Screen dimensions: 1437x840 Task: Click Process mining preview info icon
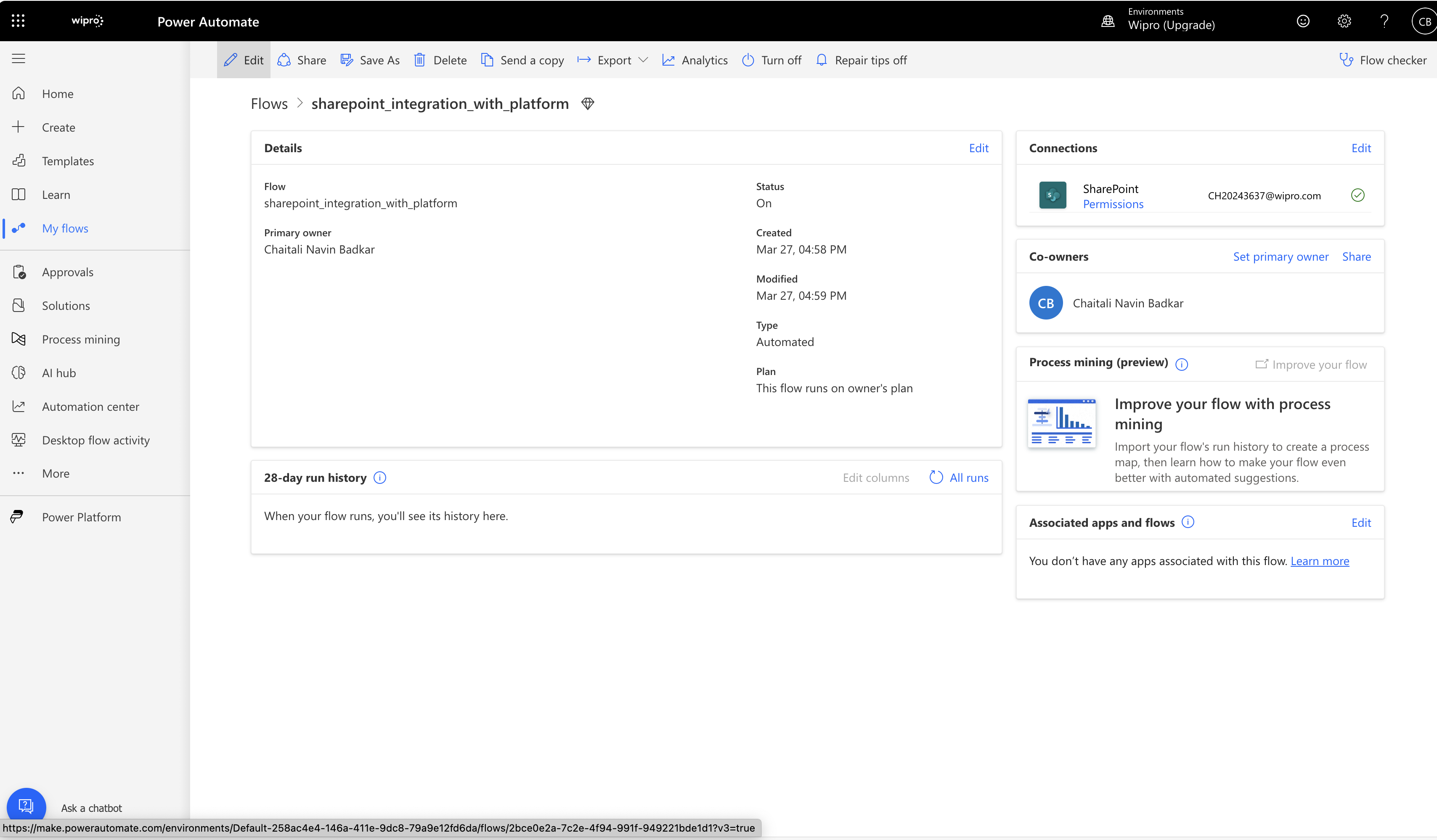1182,364
